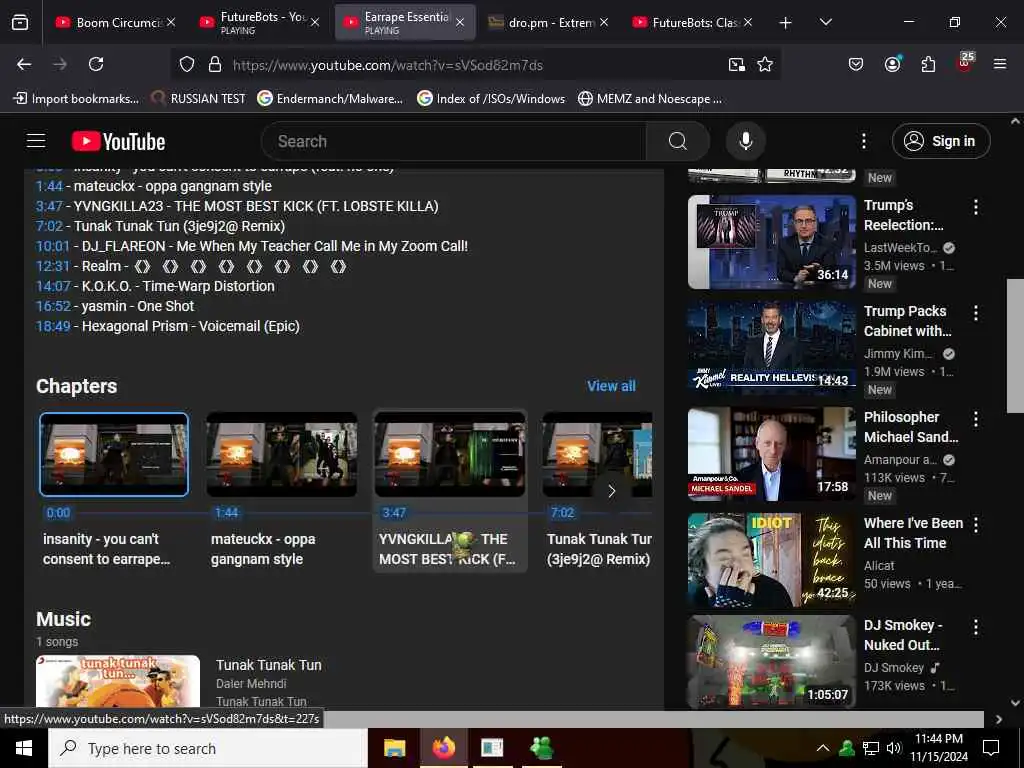Viewport: 1024px width, 768px height.
Task: Switch to the FutureBots - You playing tab
Action: click(260, 23)
